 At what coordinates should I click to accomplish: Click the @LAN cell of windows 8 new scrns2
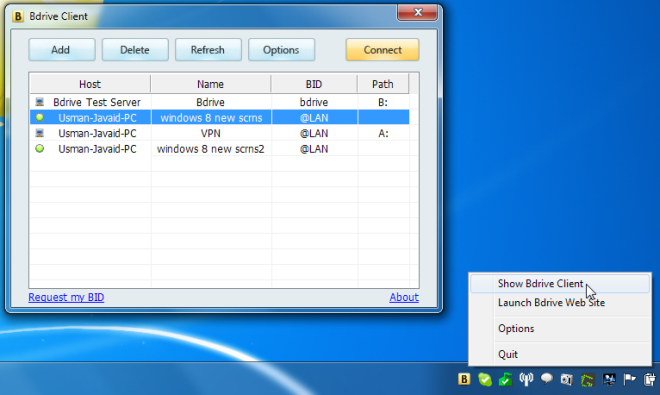click(314, 149)
